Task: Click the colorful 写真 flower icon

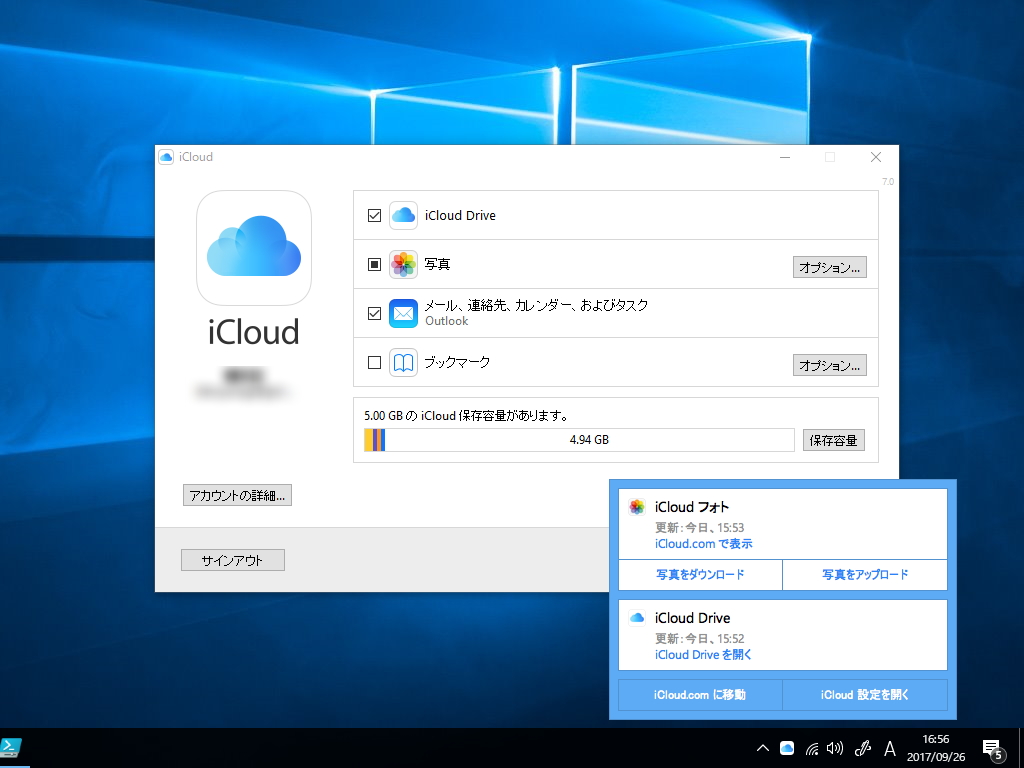Action: 402,264
